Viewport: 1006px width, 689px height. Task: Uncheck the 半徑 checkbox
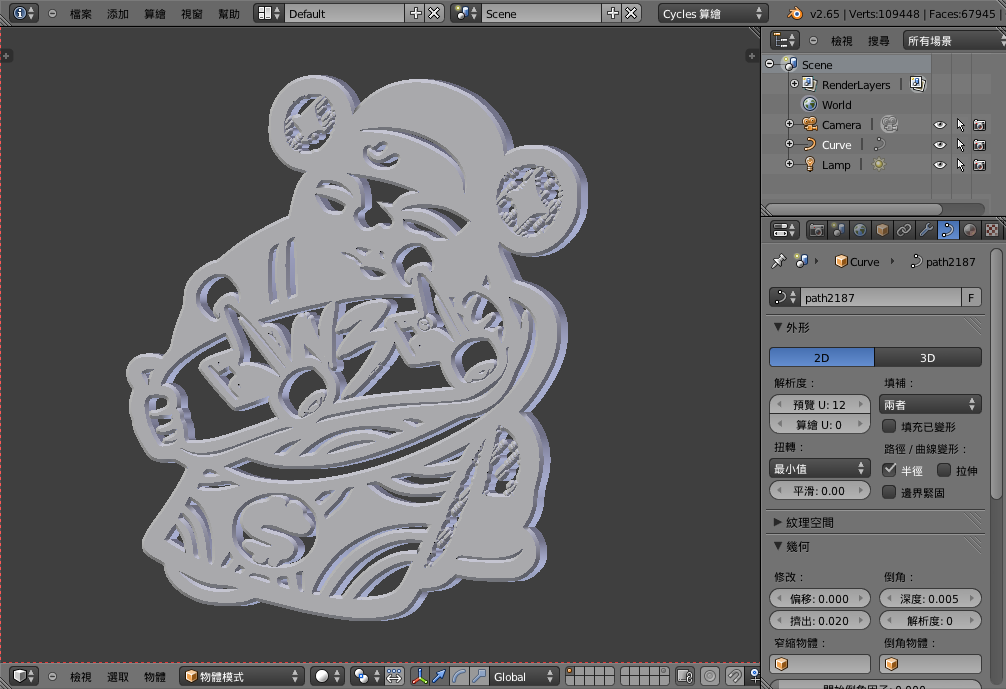tap(889, 470)
